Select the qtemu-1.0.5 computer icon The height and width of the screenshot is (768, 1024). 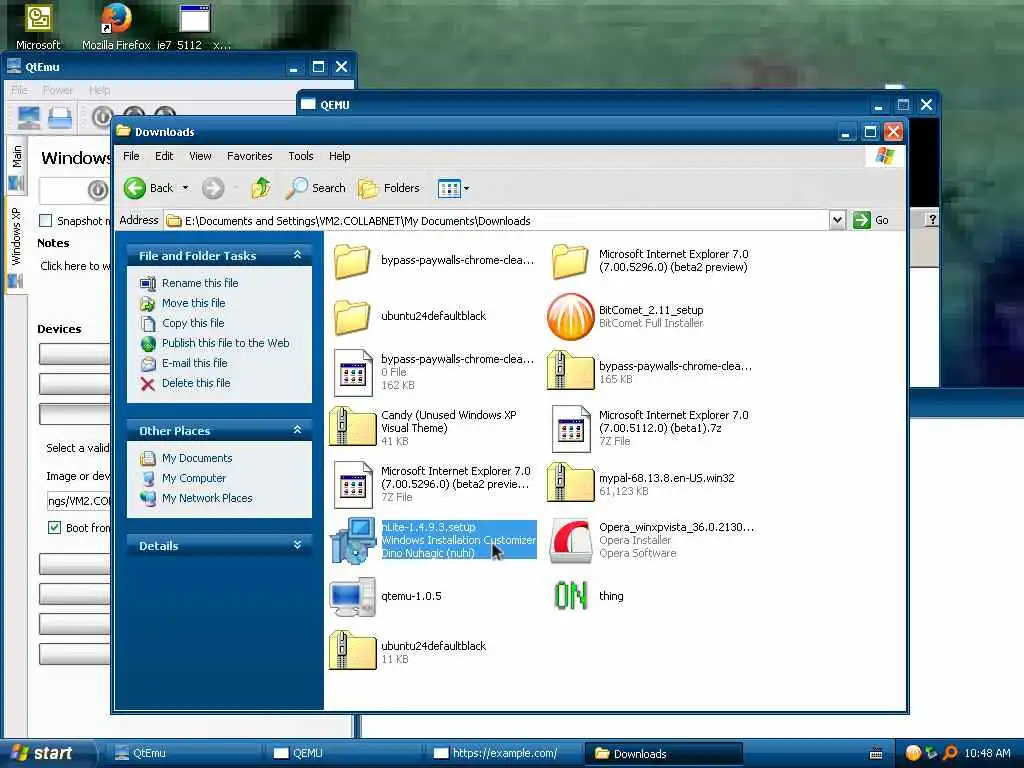click(x=353, y=596)
